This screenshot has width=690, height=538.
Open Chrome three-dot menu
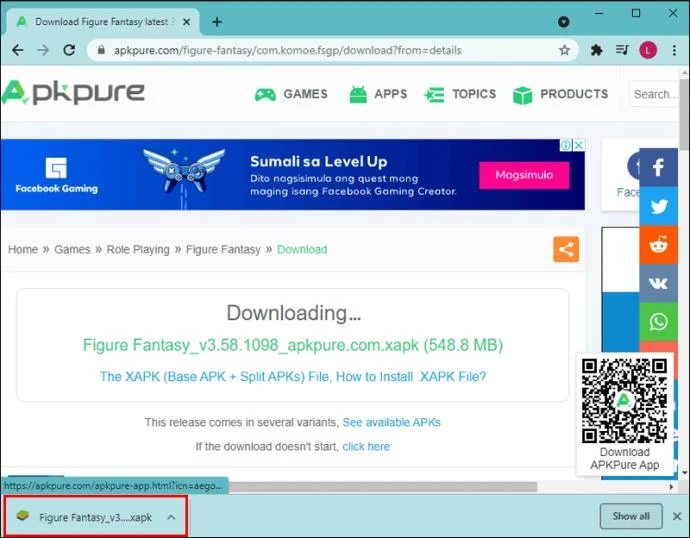[672, 50]
